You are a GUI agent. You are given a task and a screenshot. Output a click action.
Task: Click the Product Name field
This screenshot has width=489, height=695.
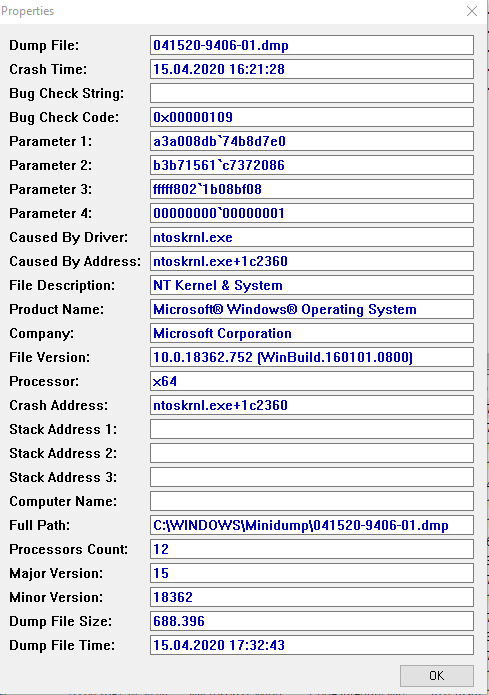(x=312, y=309)
